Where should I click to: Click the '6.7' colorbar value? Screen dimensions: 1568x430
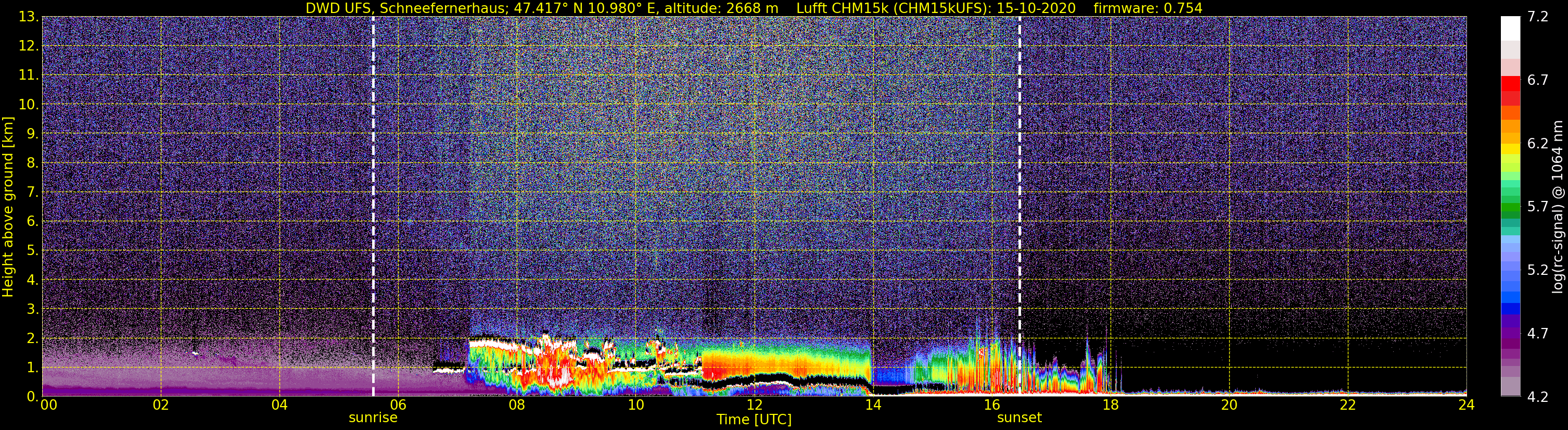(1538, 80)
